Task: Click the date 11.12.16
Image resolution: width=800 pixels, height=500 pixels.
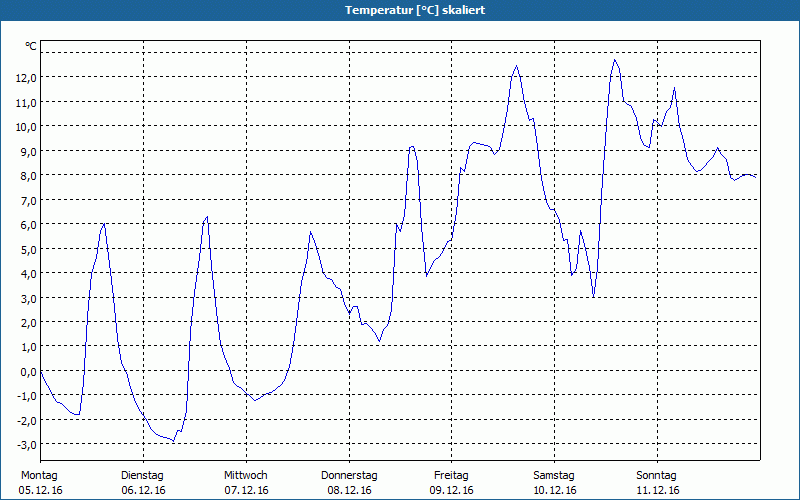Action: [658, 490]
